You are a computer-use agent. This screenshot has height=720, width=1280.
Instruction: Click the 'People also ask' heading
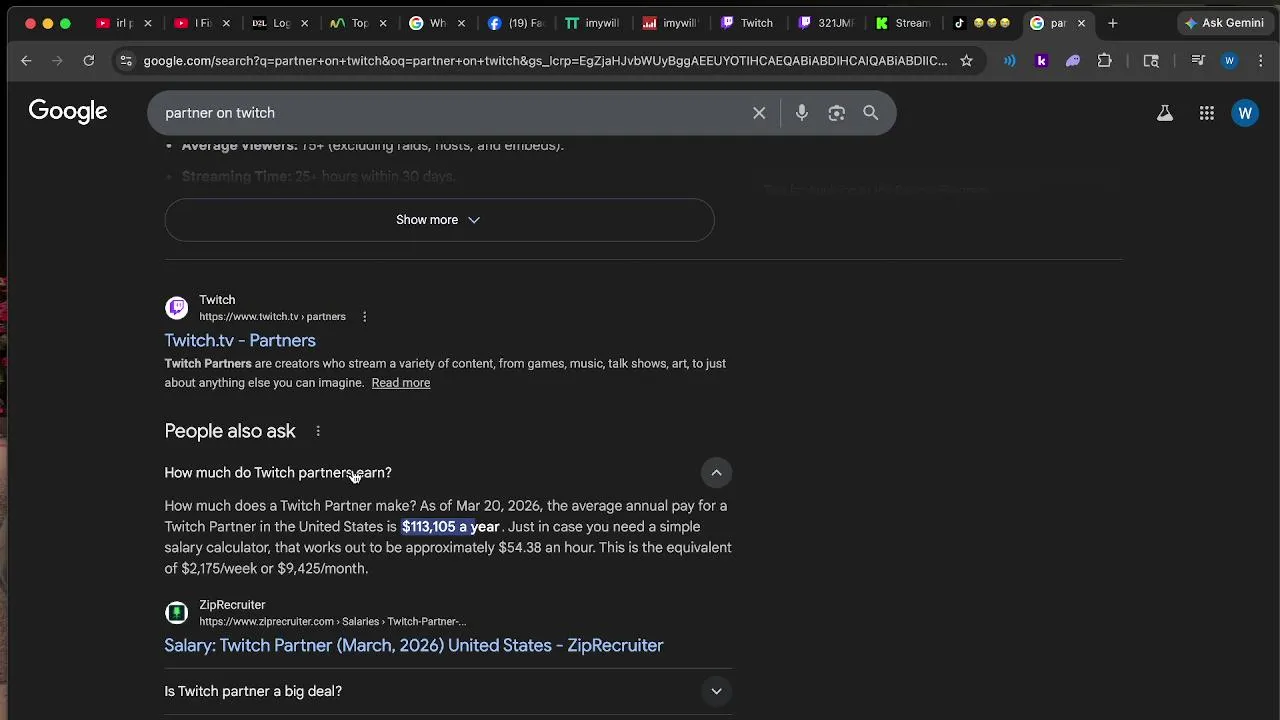click(x=230, y=431)
